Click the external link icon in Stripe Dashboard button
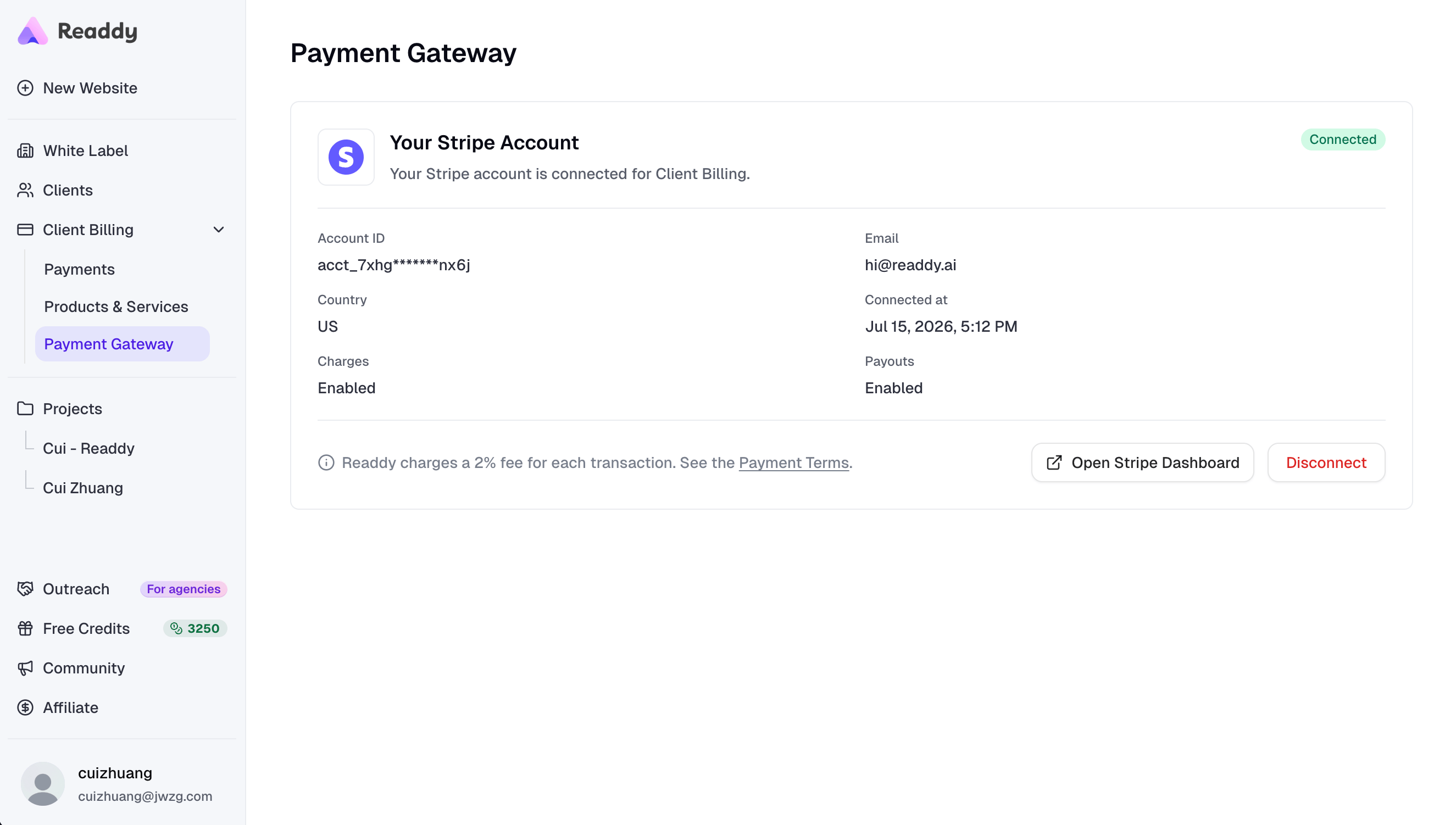 coord(1054,462)
